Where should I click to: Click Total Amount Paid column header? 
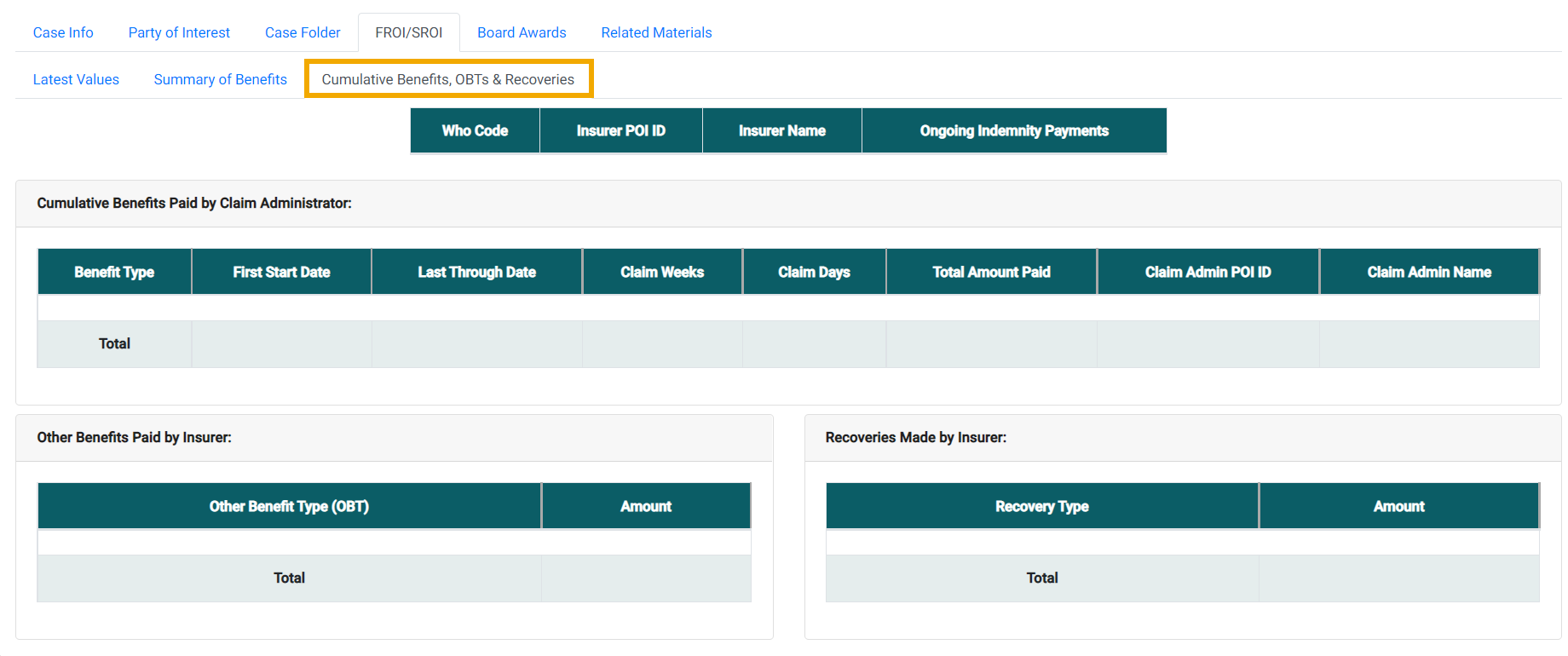click(991, 272)
